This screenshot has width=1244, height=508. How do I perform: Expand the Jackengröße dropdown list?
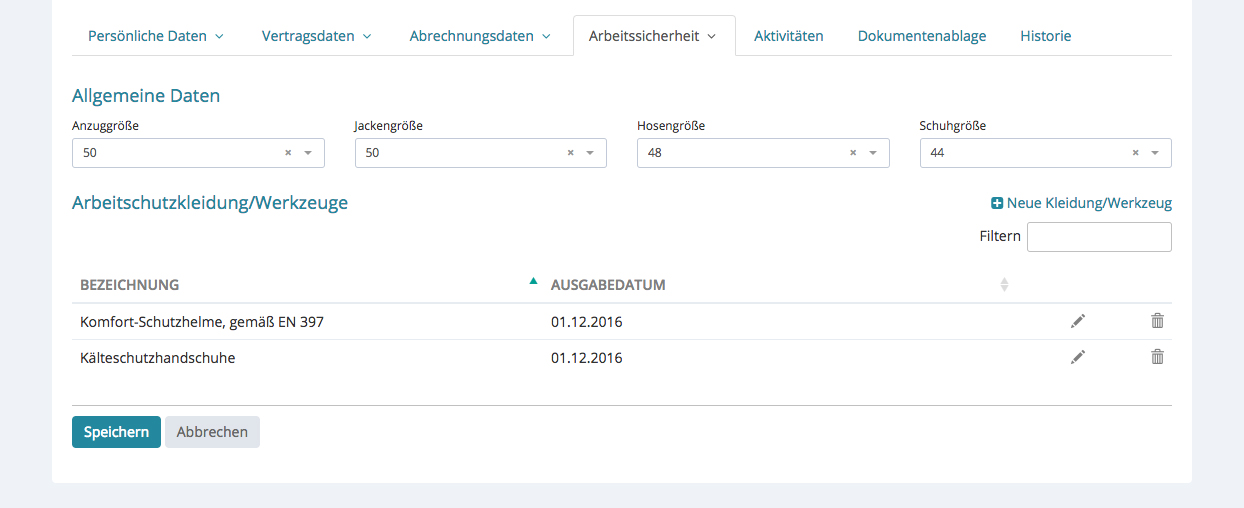click(590, 153)
